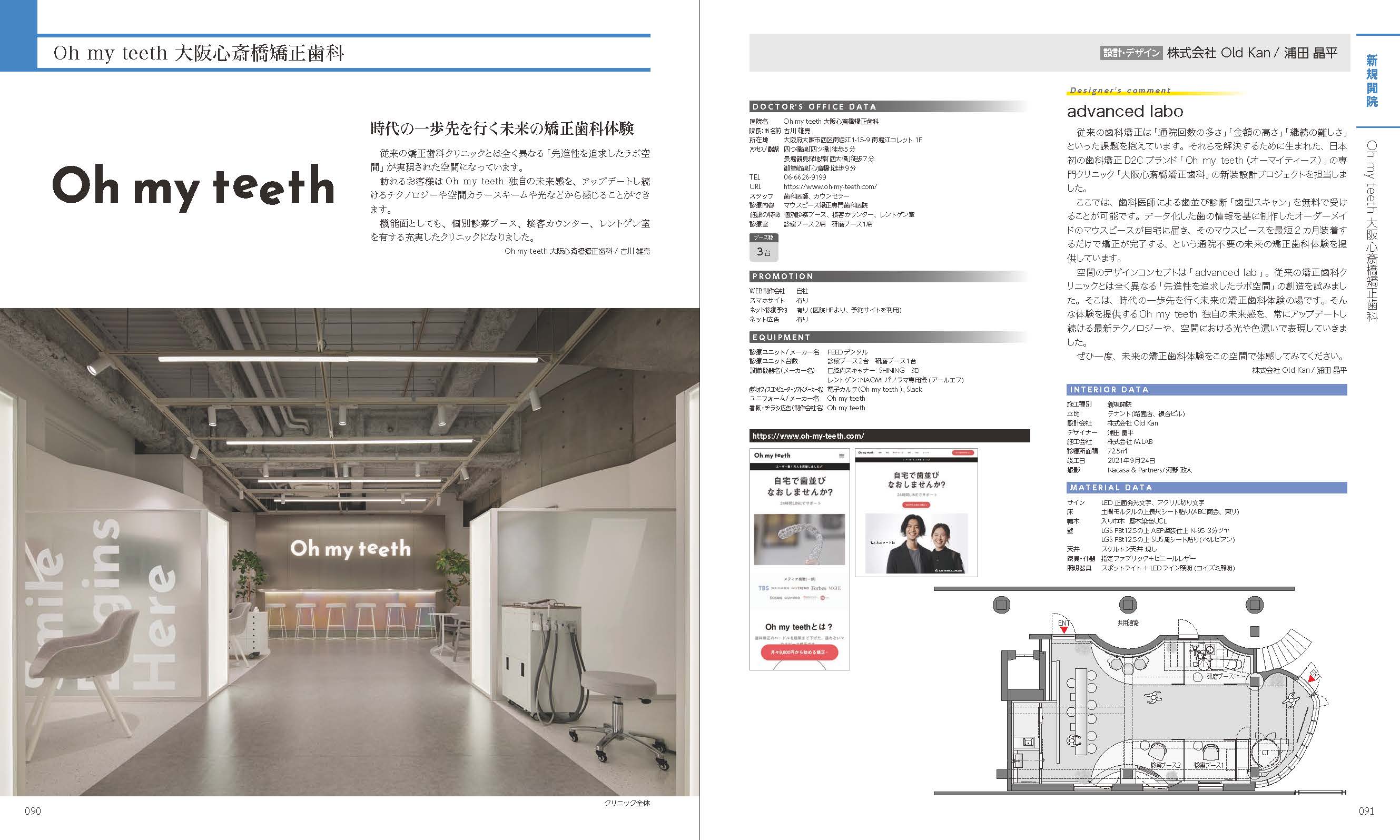Click the 設計・デザイン label in the header bar
The width and height of the screenshot is (1400, 840).
pos(1131,53)
